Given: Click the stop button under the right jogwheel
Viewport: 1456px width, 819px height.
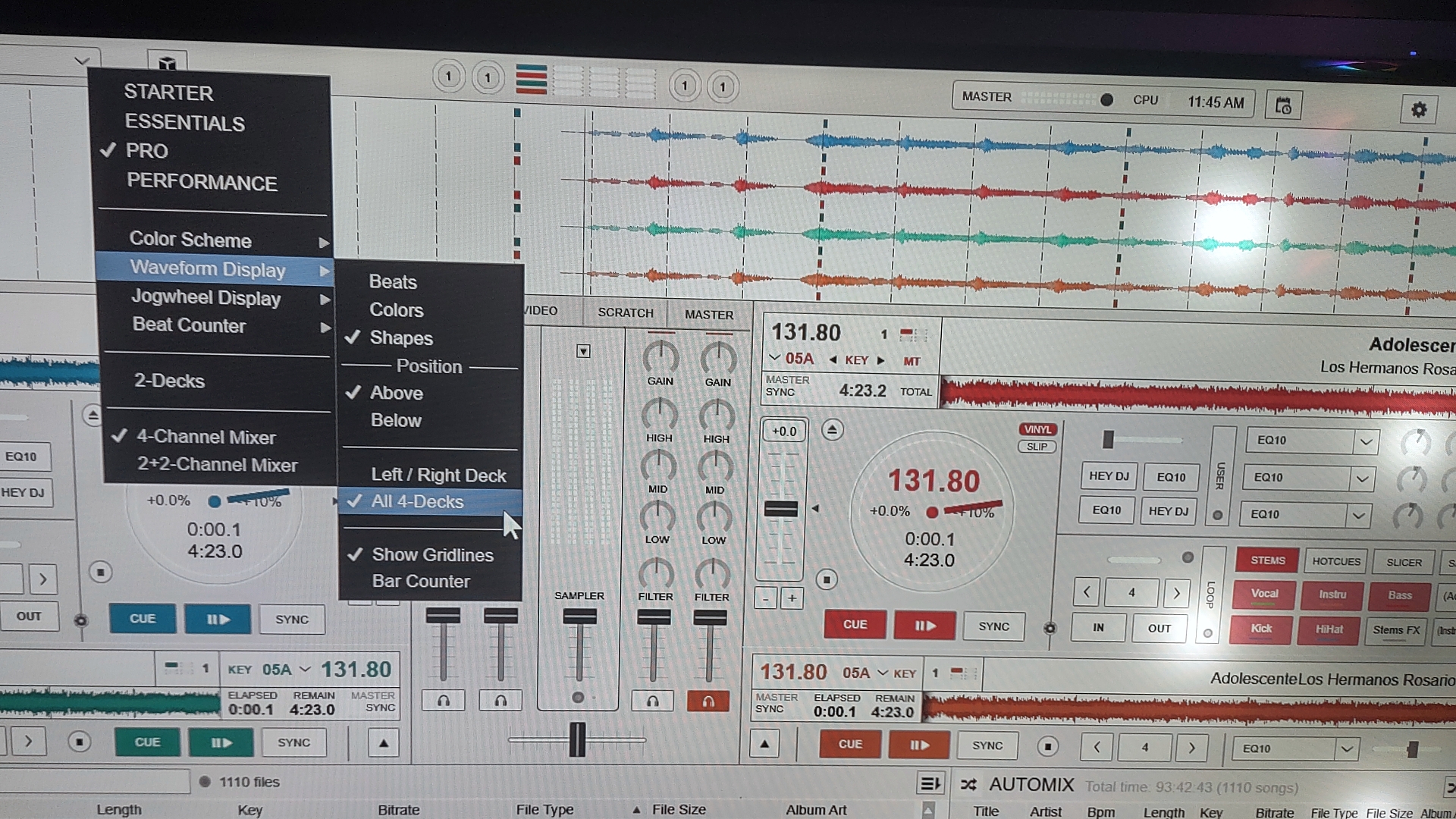Looking at the screenshot, I should [827, 580].
